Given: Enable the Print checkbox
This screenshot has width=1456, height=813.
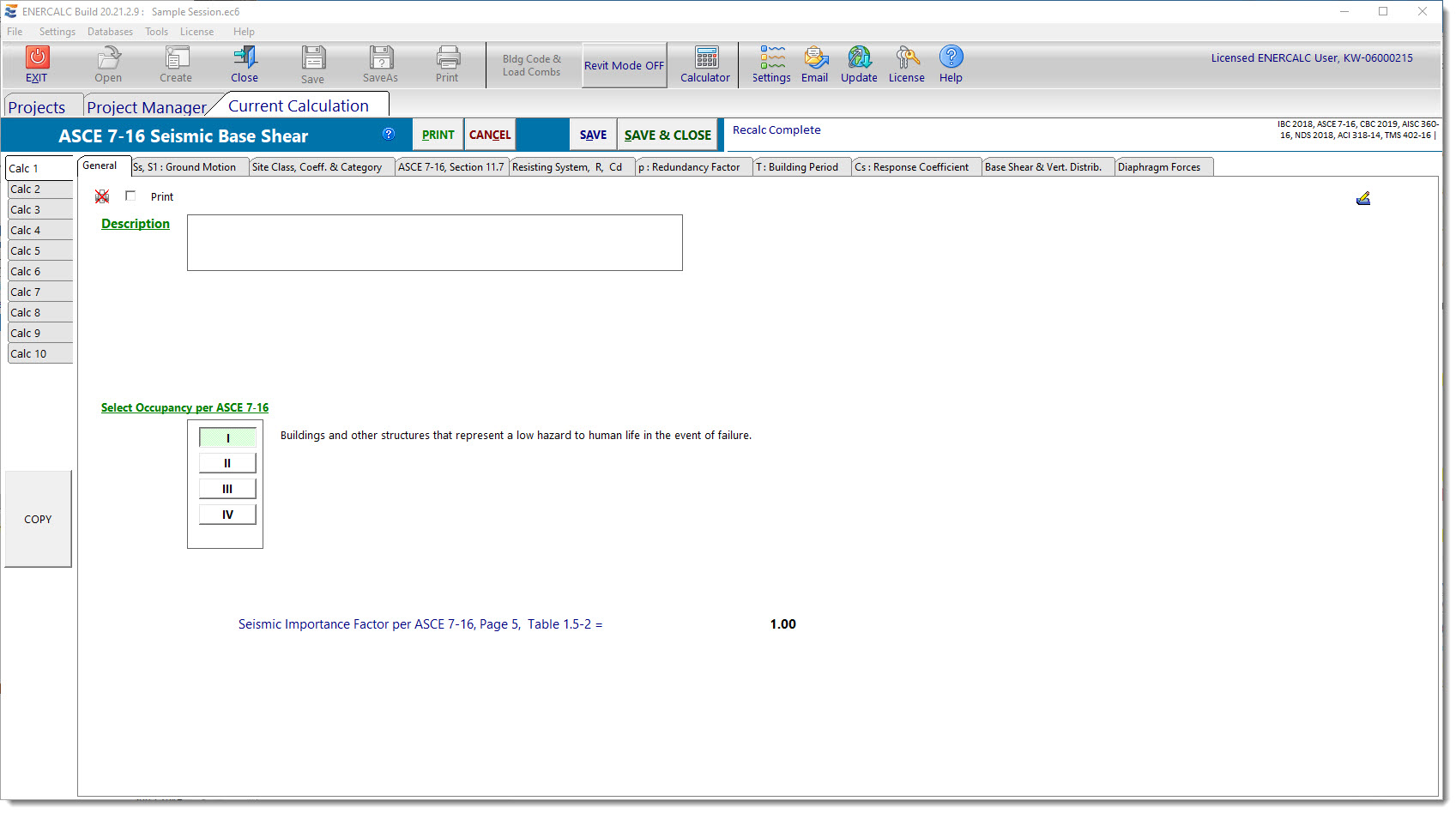Looking at the screenshot, I should pos(130,196).
